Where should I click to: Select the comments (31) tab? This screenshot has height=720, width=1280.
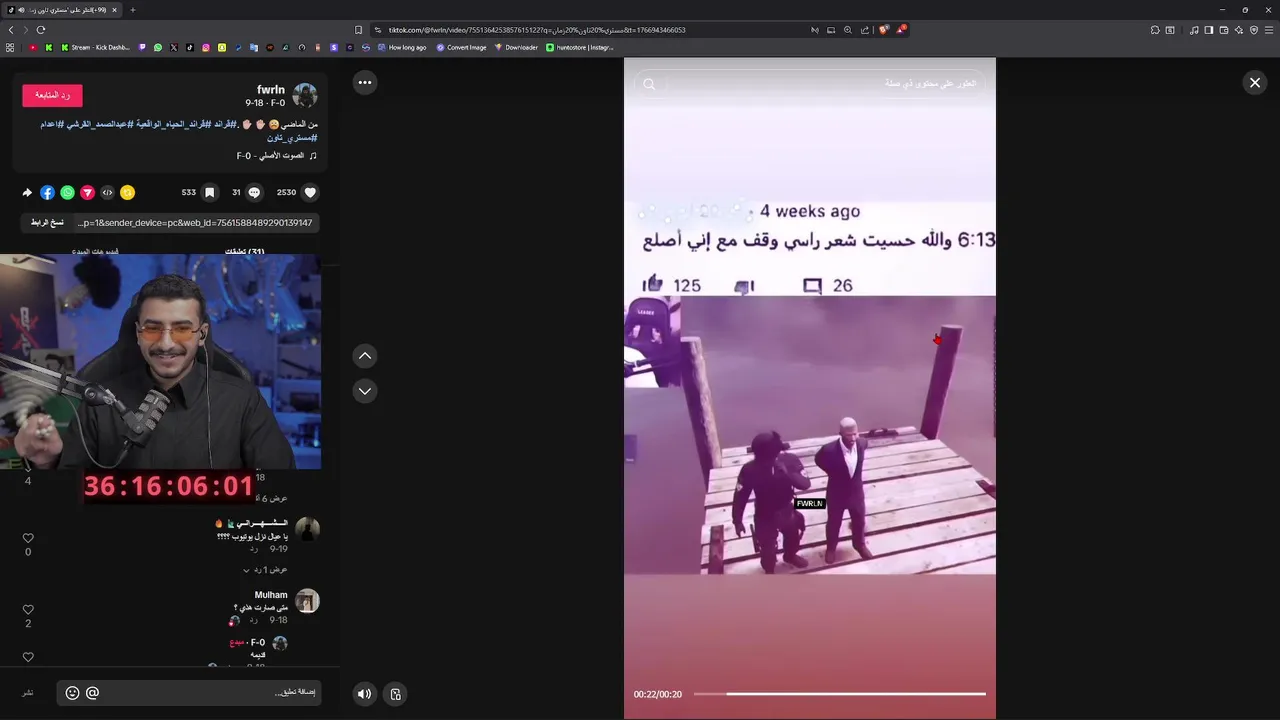click(x=244, y=251)
